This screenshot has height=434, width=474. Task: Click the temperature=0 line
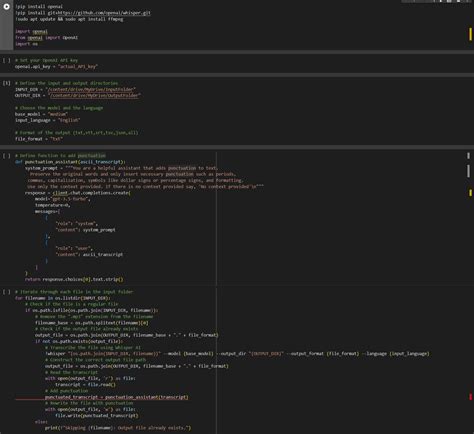[53, 205]
